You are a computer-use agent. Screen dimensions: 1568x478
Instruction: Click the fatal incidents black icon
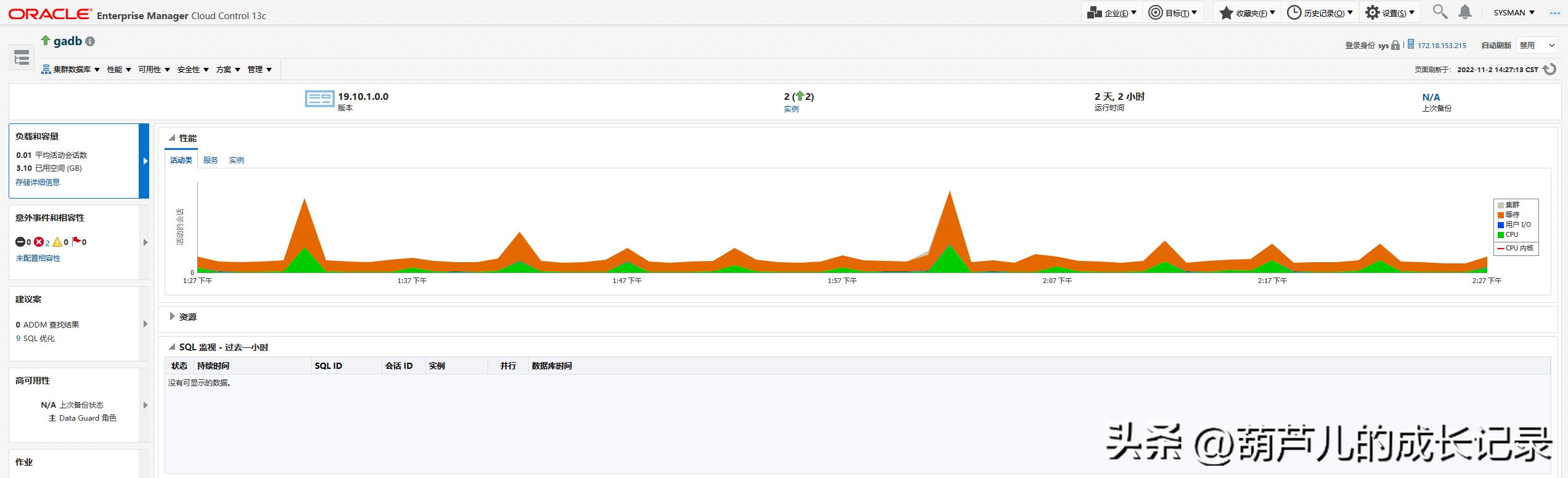20,242
